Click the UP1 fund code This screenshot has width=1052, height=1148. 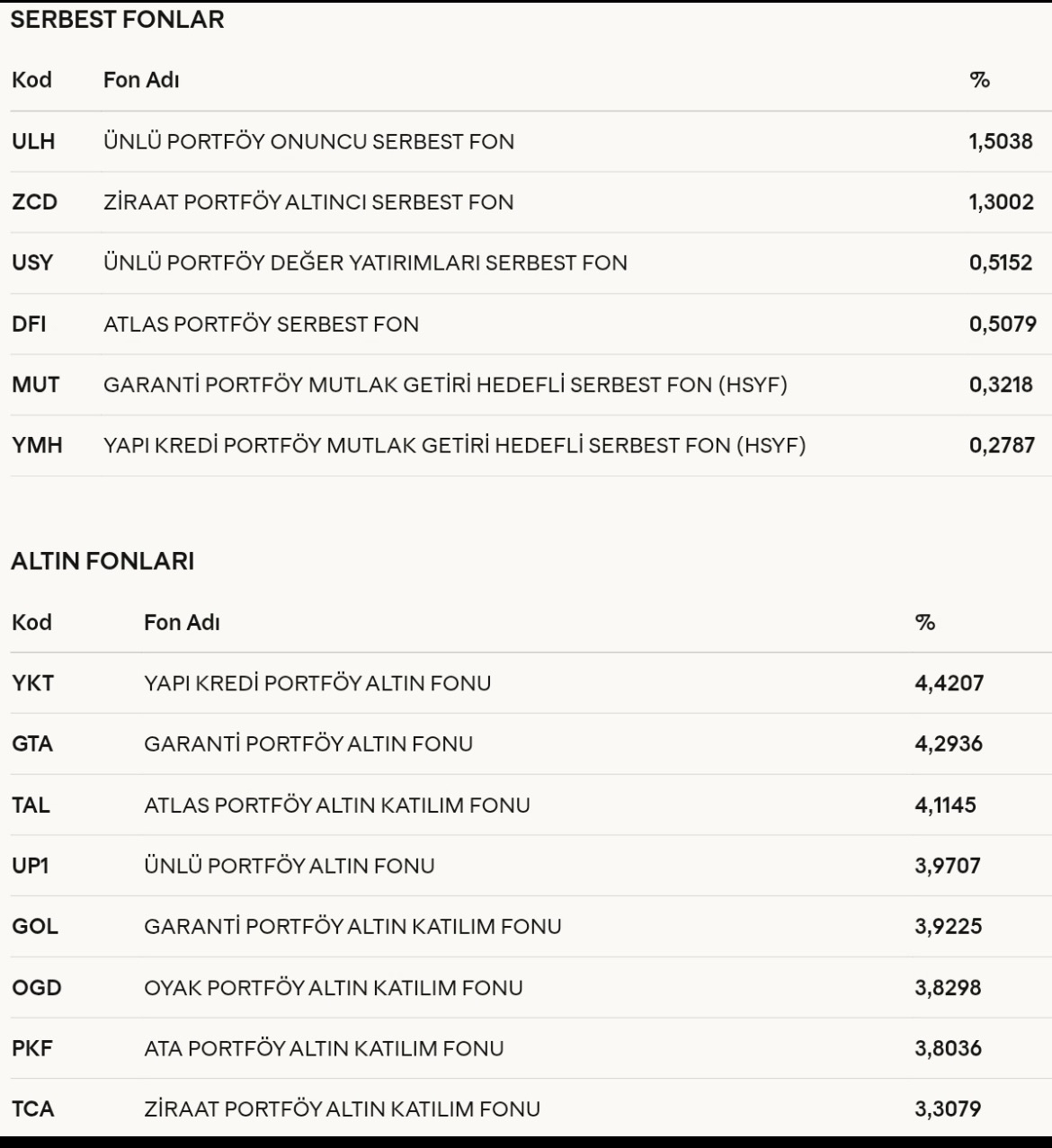31,866
